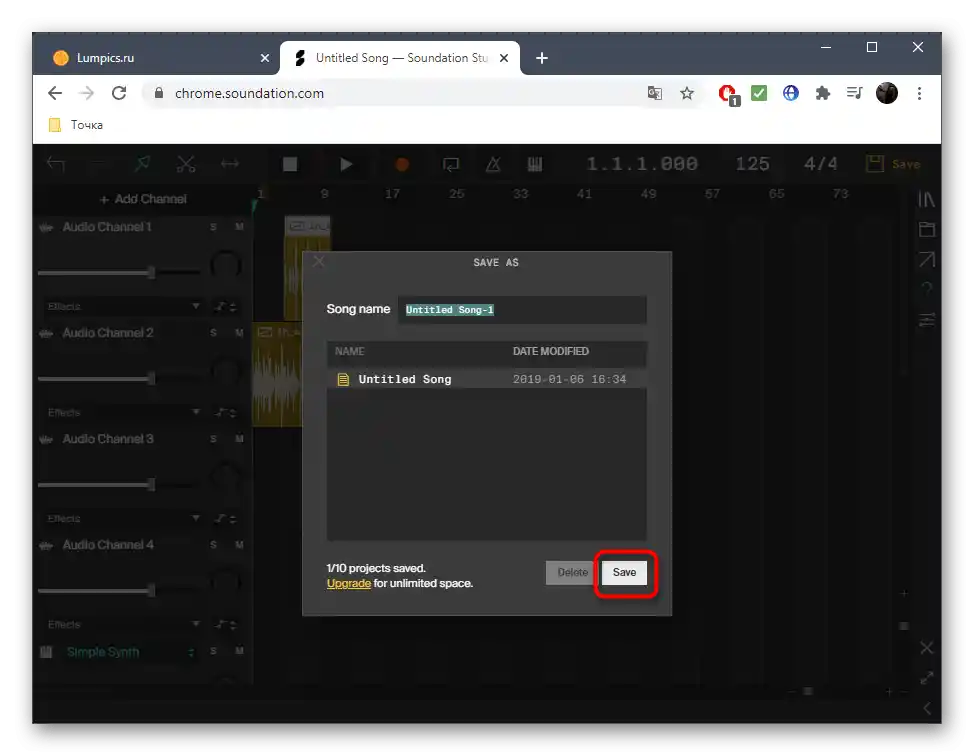The width and height of the screenshot is (974, 756).
Task: Click Add Channel button
Action: [143, 199]
